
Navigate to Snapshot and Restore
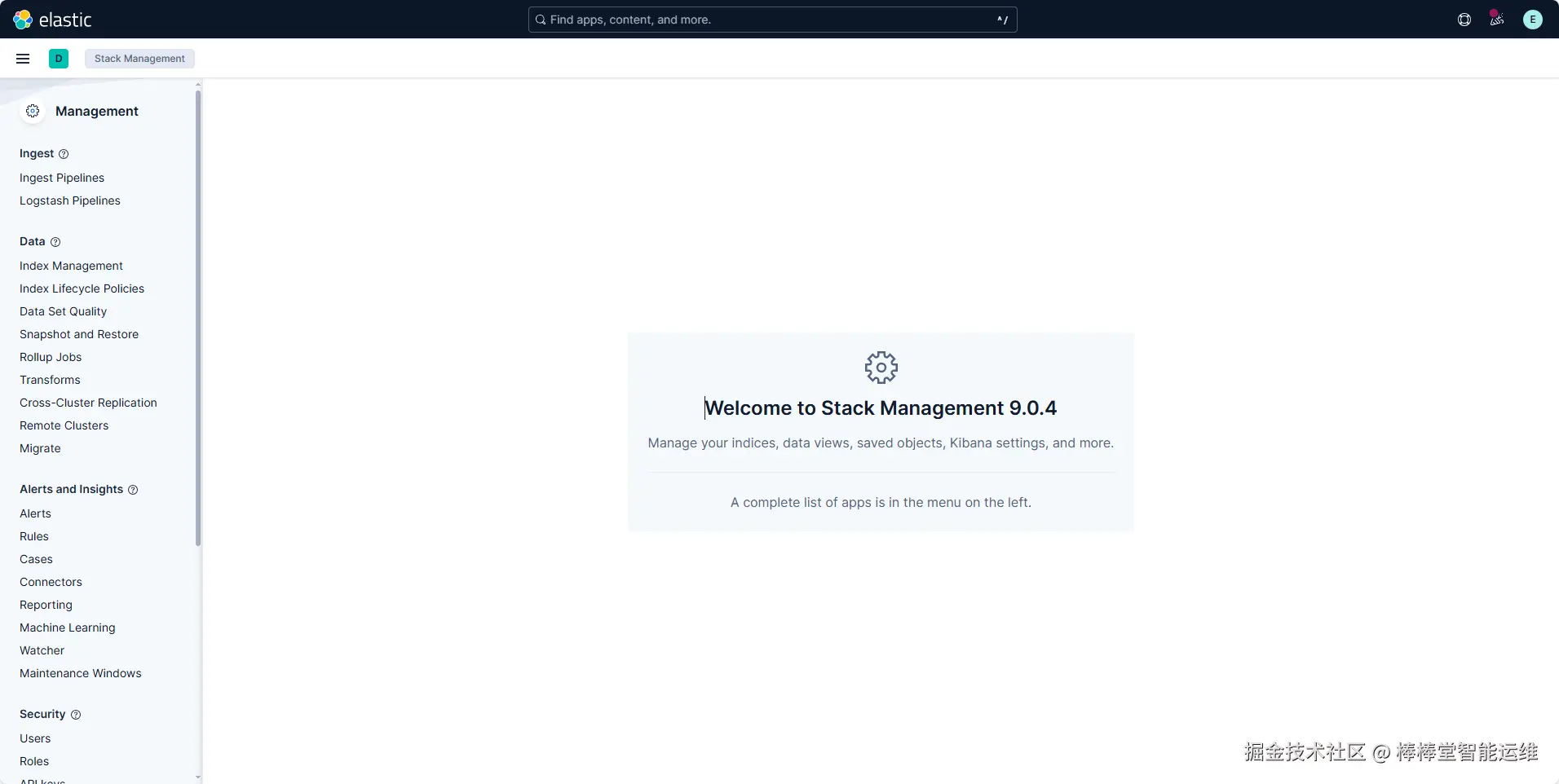click(x=79, y=334)
